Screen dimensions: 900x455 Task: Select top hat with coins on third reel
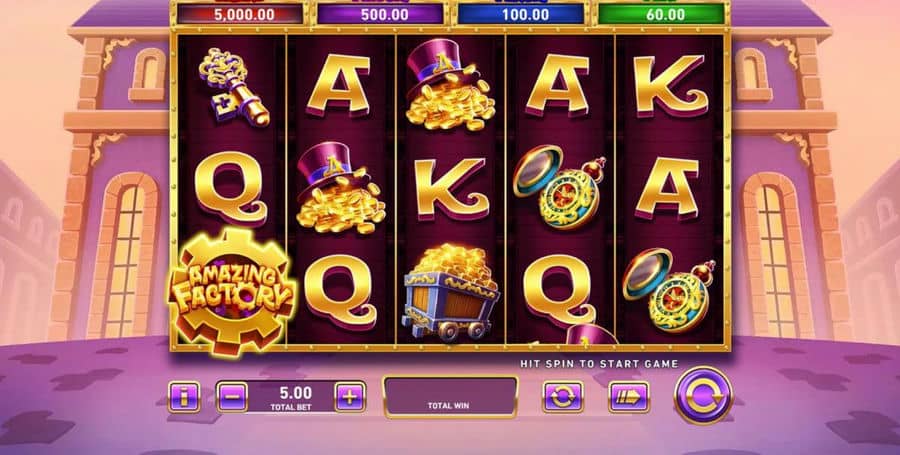click(x=451, y=84)
